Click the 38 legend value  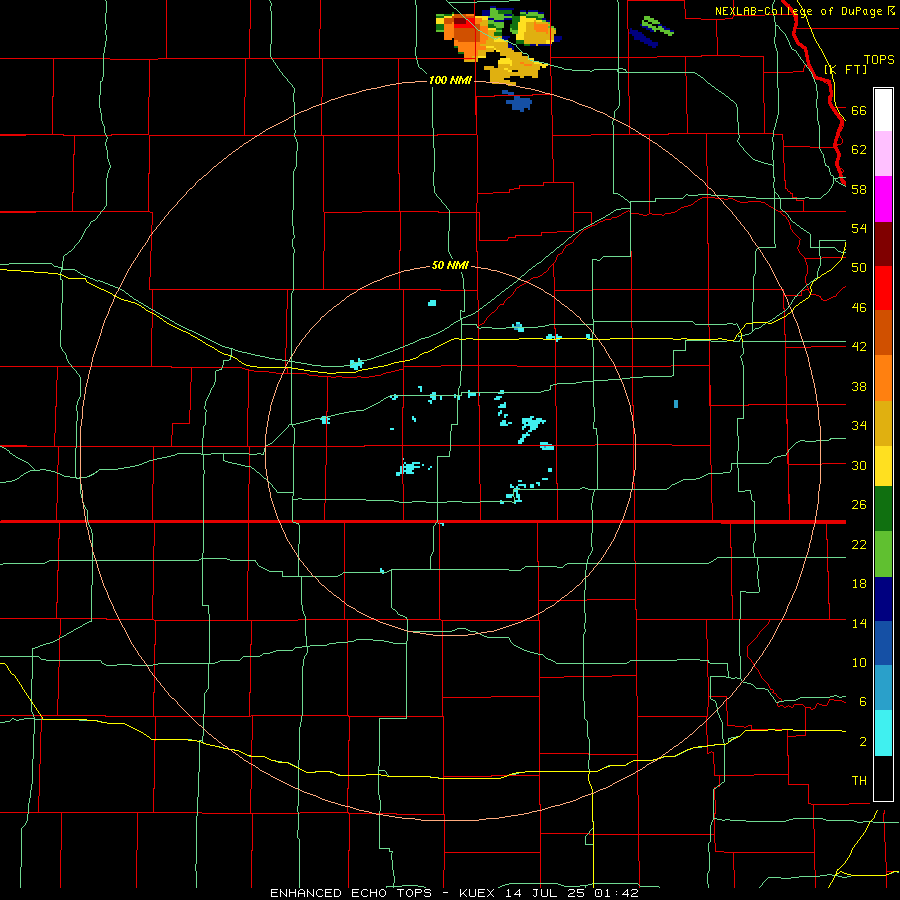point(859,386)
